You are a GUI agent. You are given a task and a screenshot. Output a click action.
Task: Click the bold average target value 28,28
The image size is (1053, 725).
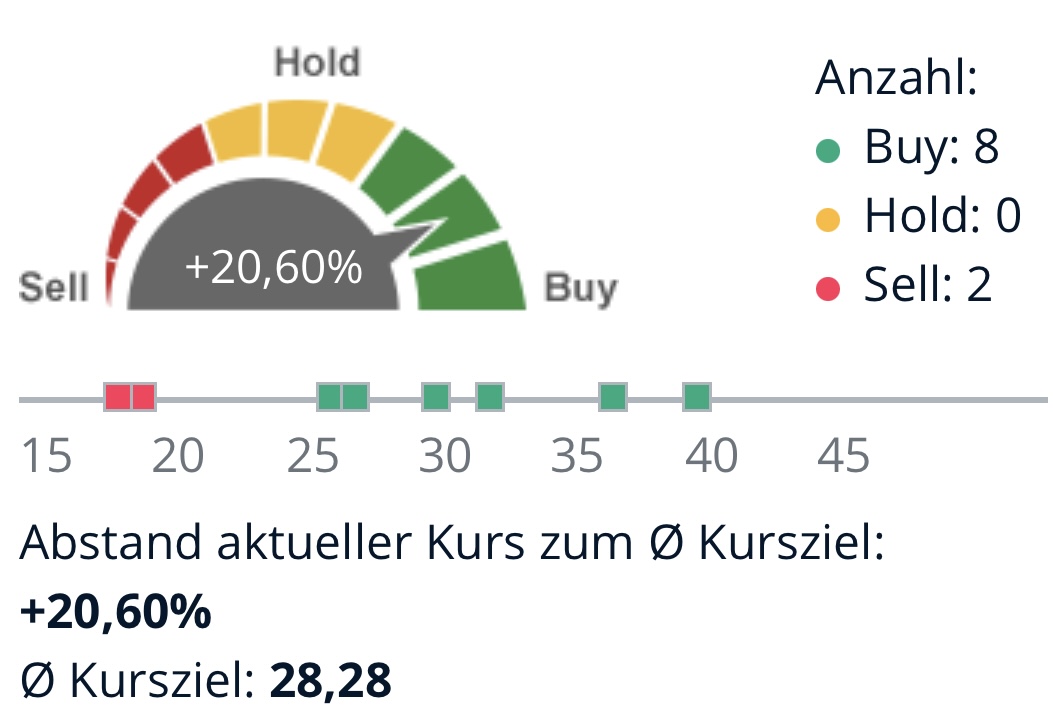(330, 681)
